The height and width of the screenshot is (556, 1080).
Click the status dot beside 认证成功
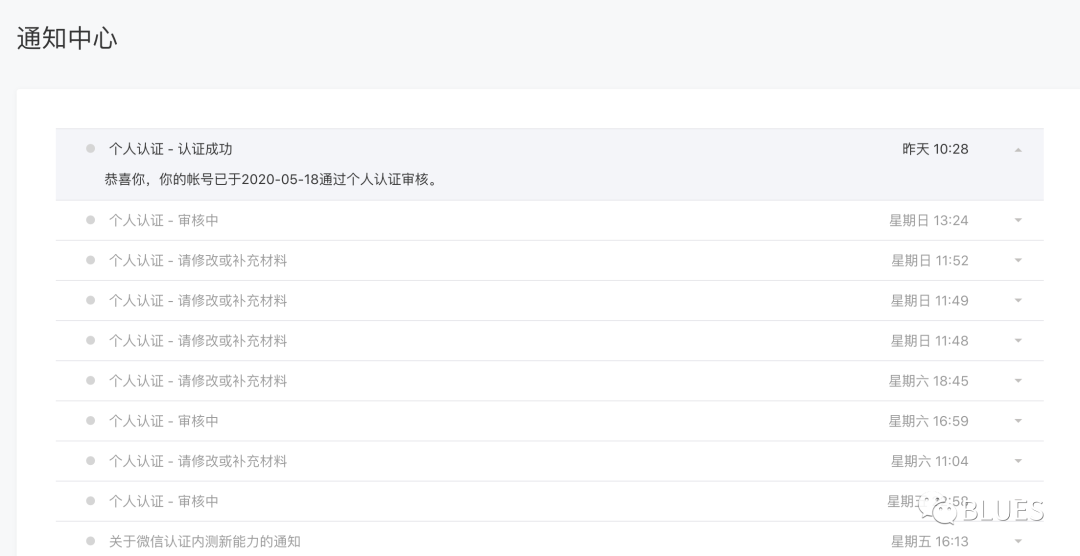(90, 149)
